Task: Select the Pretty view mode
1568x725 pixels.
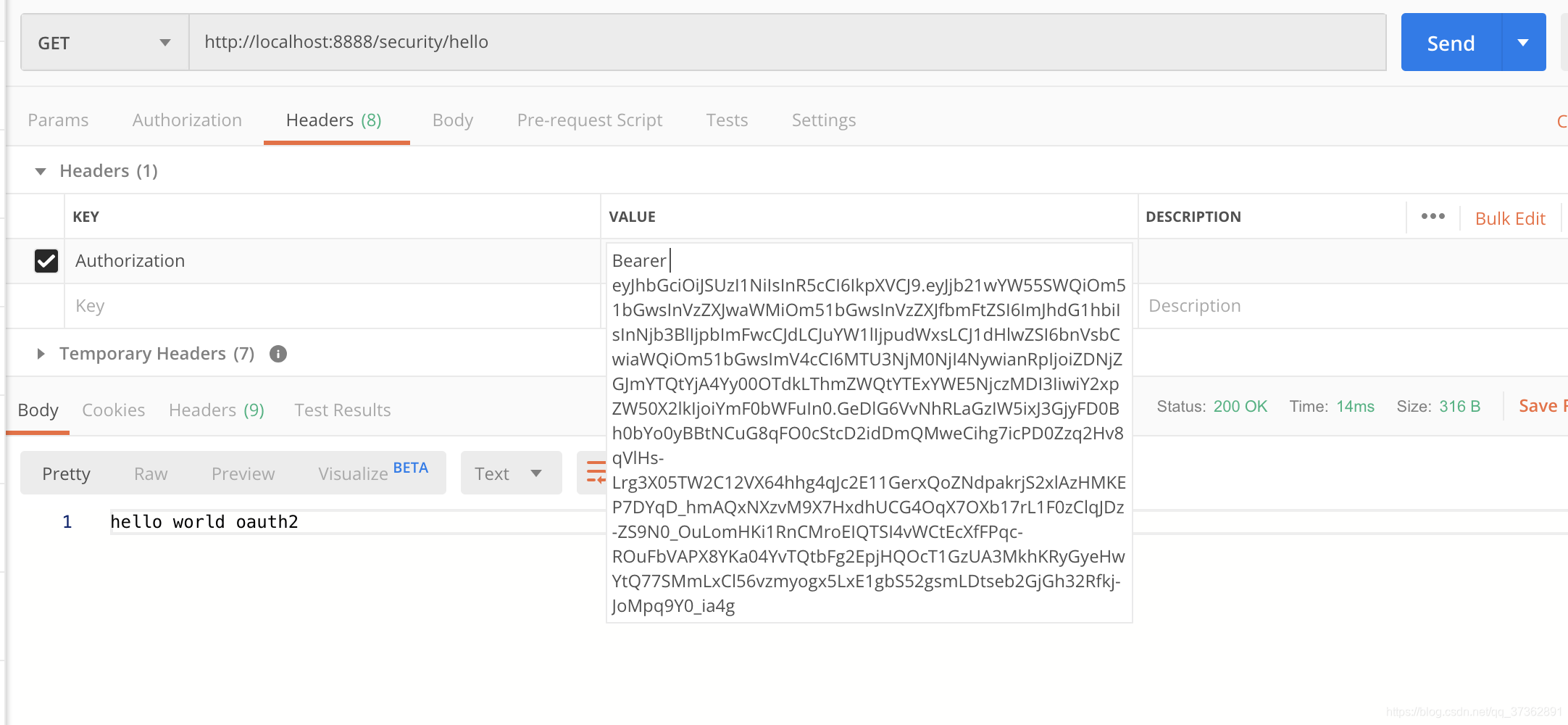Action: tap(67, 474)
